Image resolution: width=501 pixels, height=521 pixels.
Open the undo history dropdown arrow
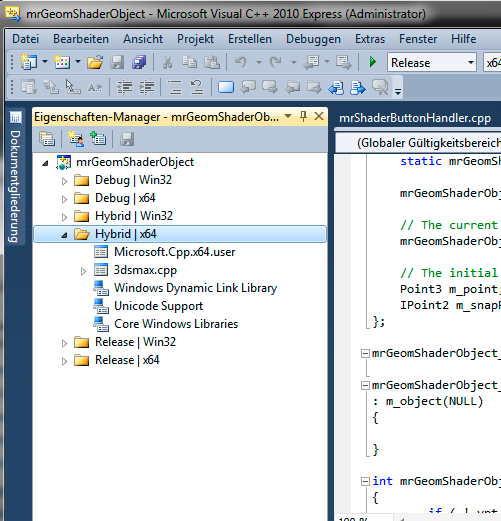(x=258, y=62)
